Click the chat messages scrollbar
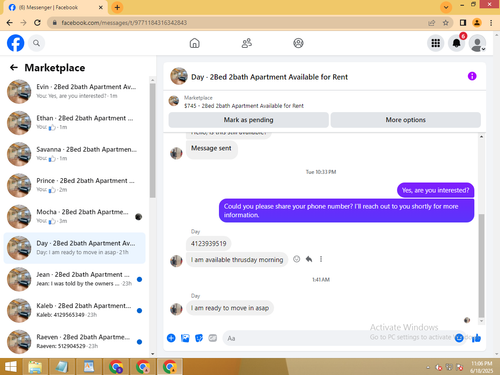 pos(481,265)
